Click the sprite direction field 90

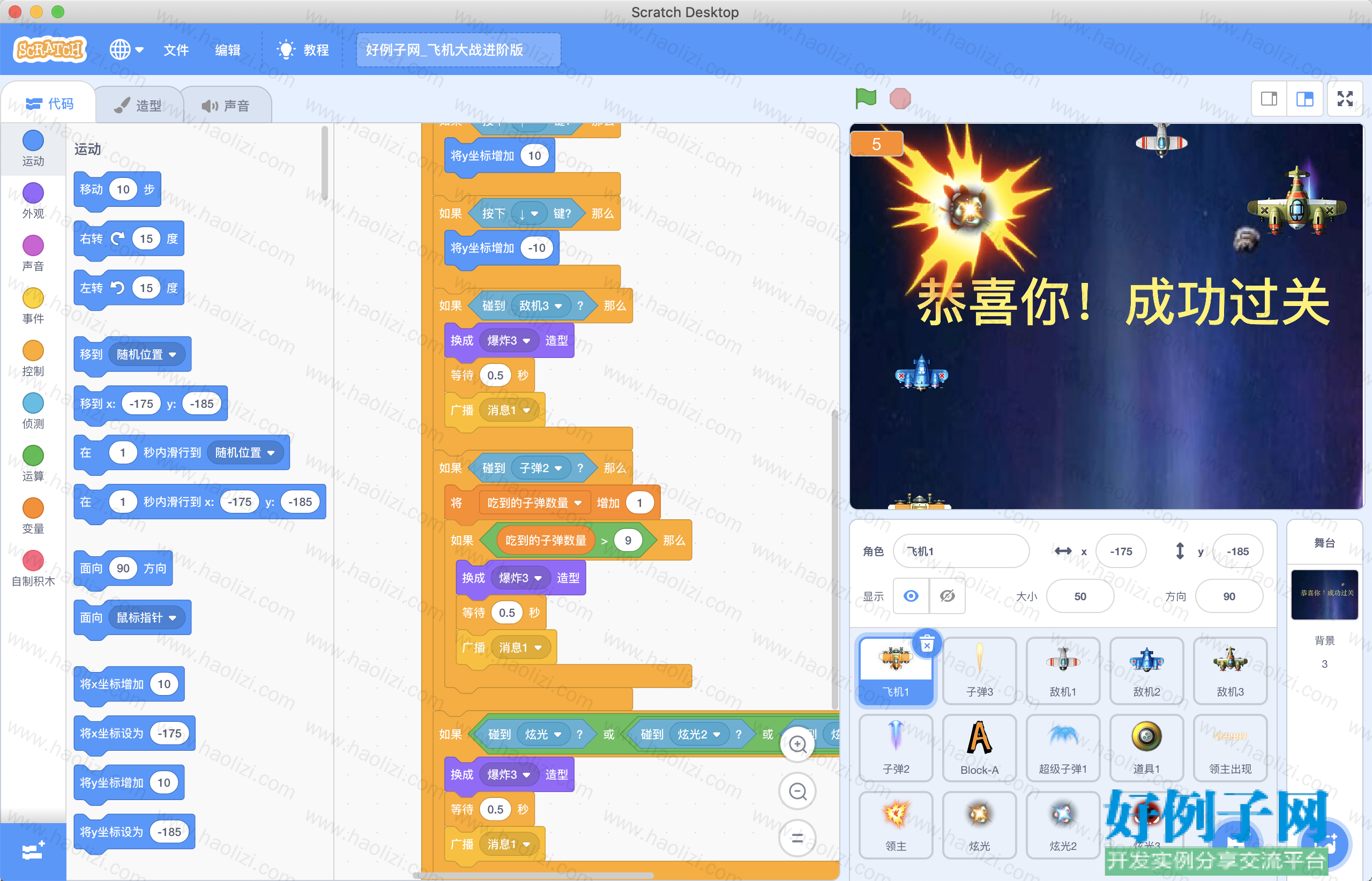point(1228,596)
